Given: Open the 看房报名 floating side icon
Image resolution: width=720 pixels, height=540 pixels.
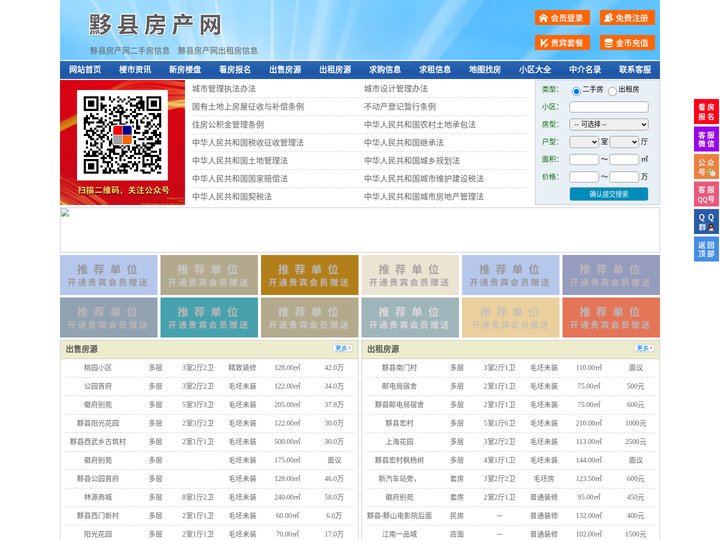Looking at the screenshot, I should click(x=706, y=112).
